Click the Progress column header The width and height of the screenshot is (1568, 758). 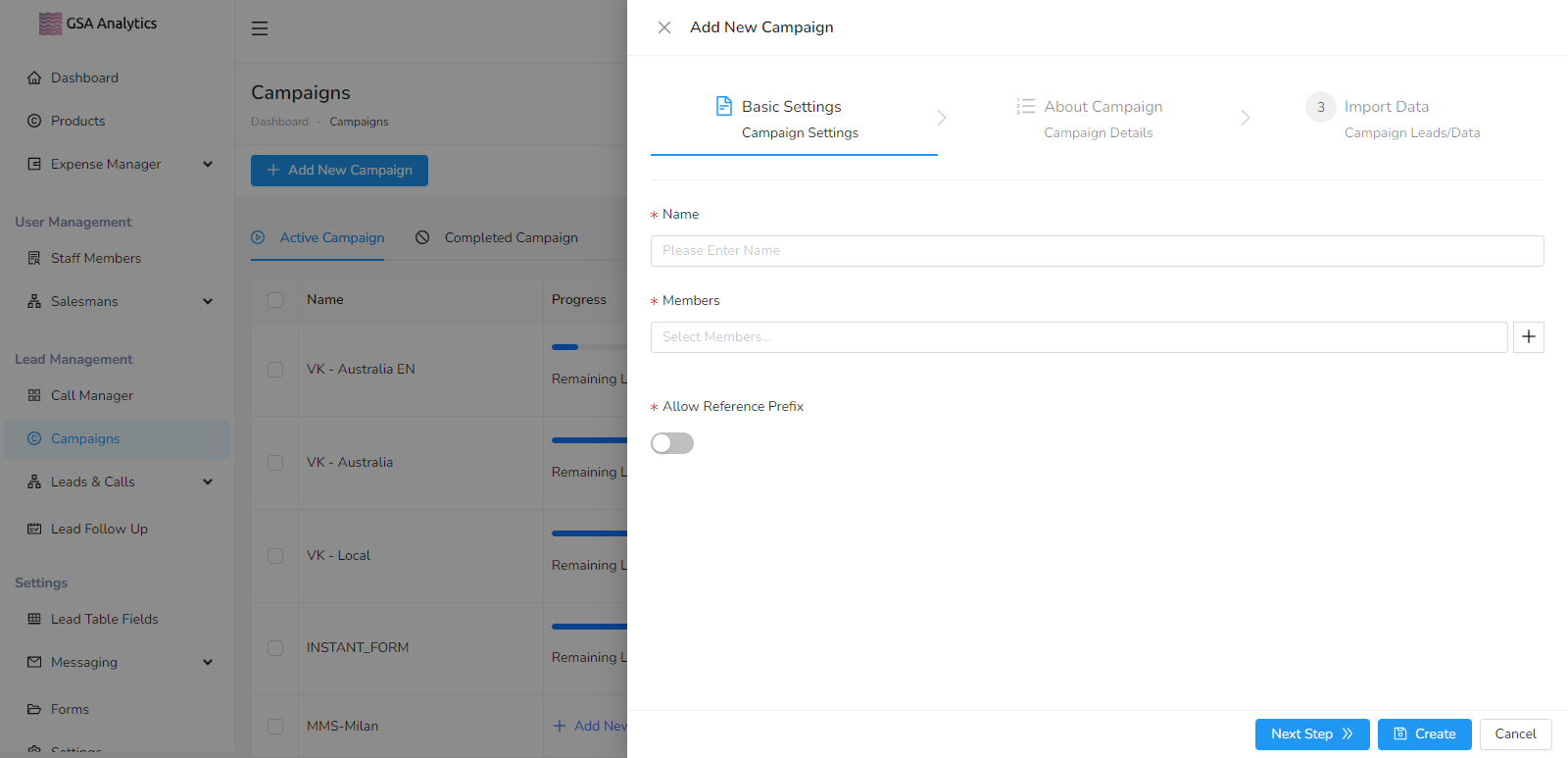tap(579, 300)
